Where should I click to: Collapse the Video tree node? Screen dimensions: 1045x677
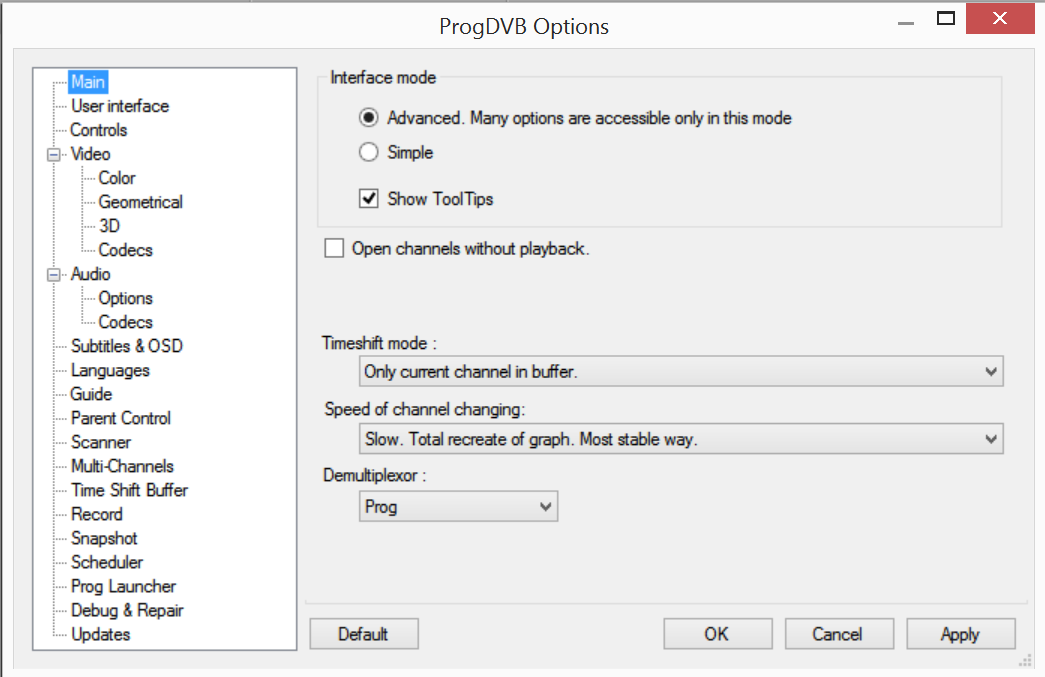52,155
